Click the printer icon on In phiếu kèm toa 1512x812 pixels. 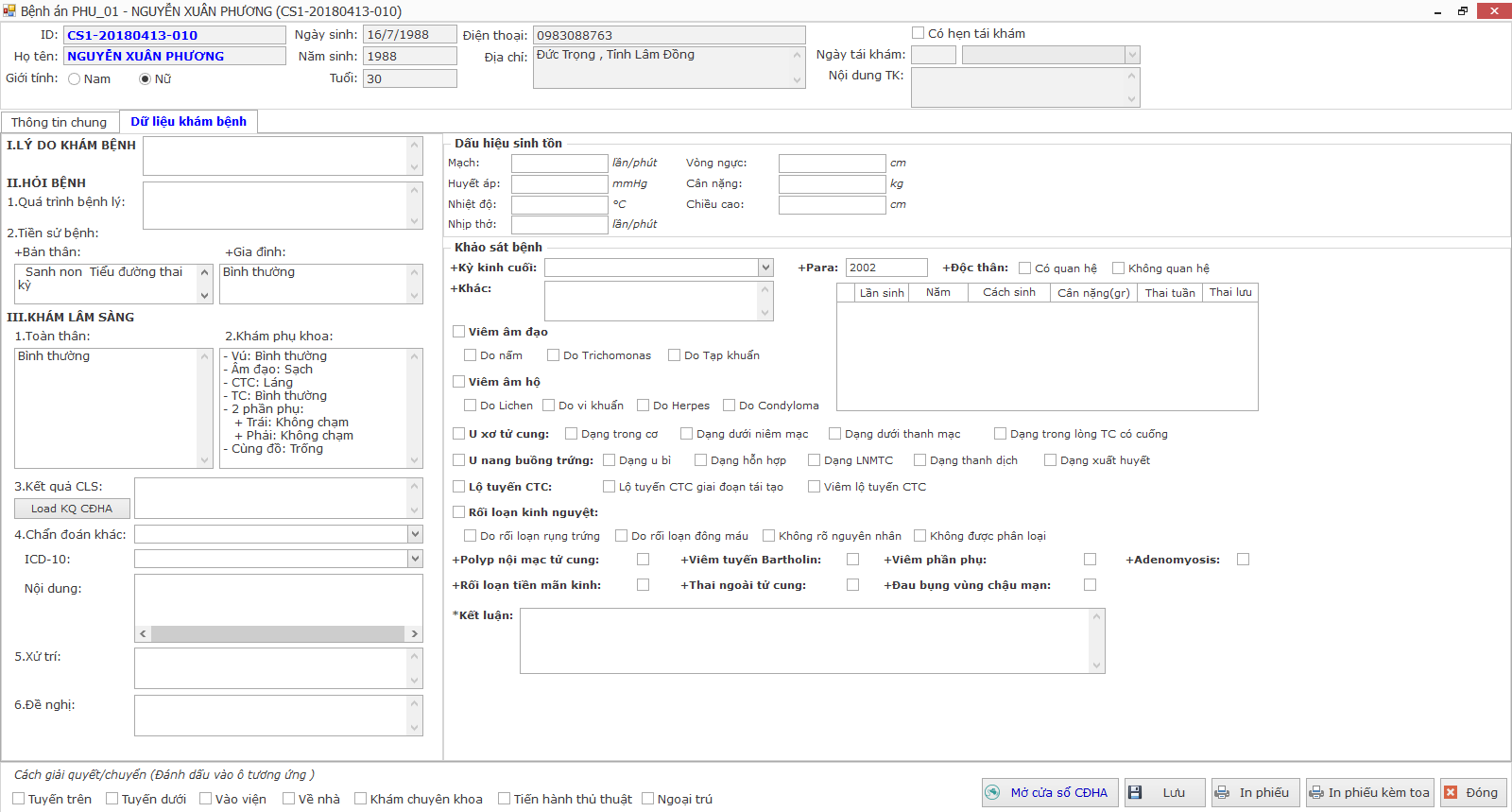tap(1316, 792)
